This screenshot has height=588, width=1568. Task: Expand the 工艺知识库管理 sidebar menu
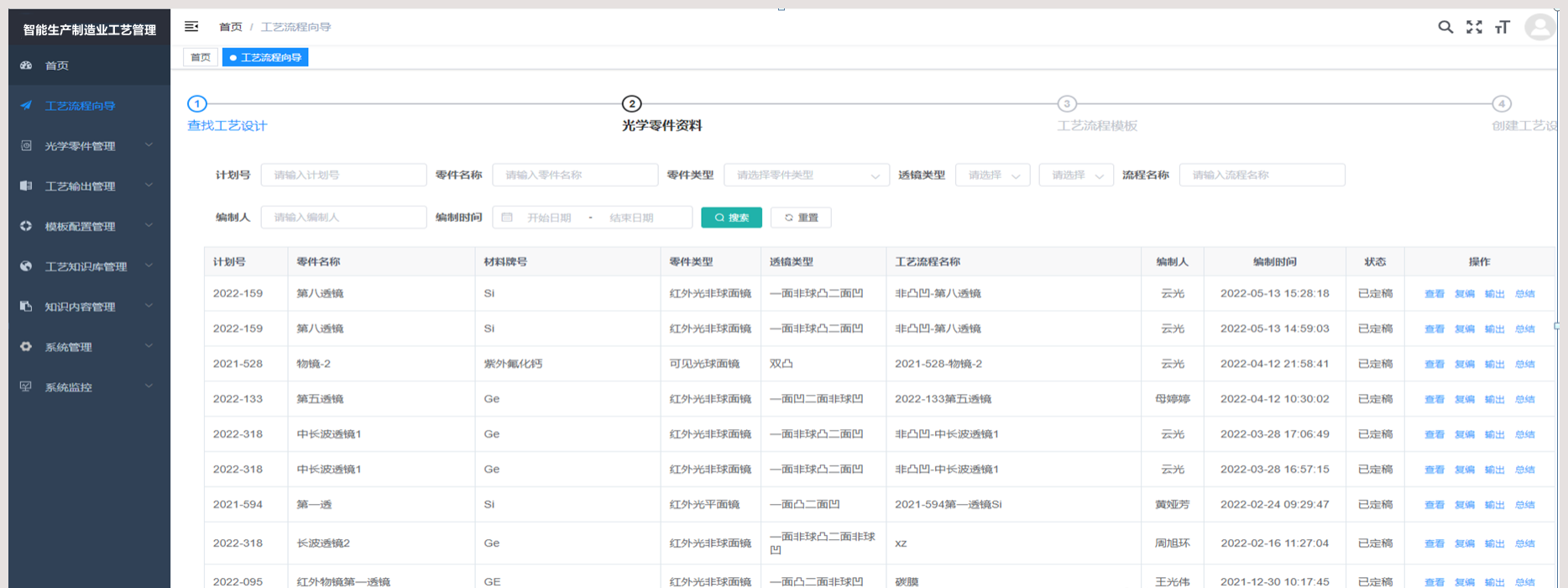click(88, 266)
